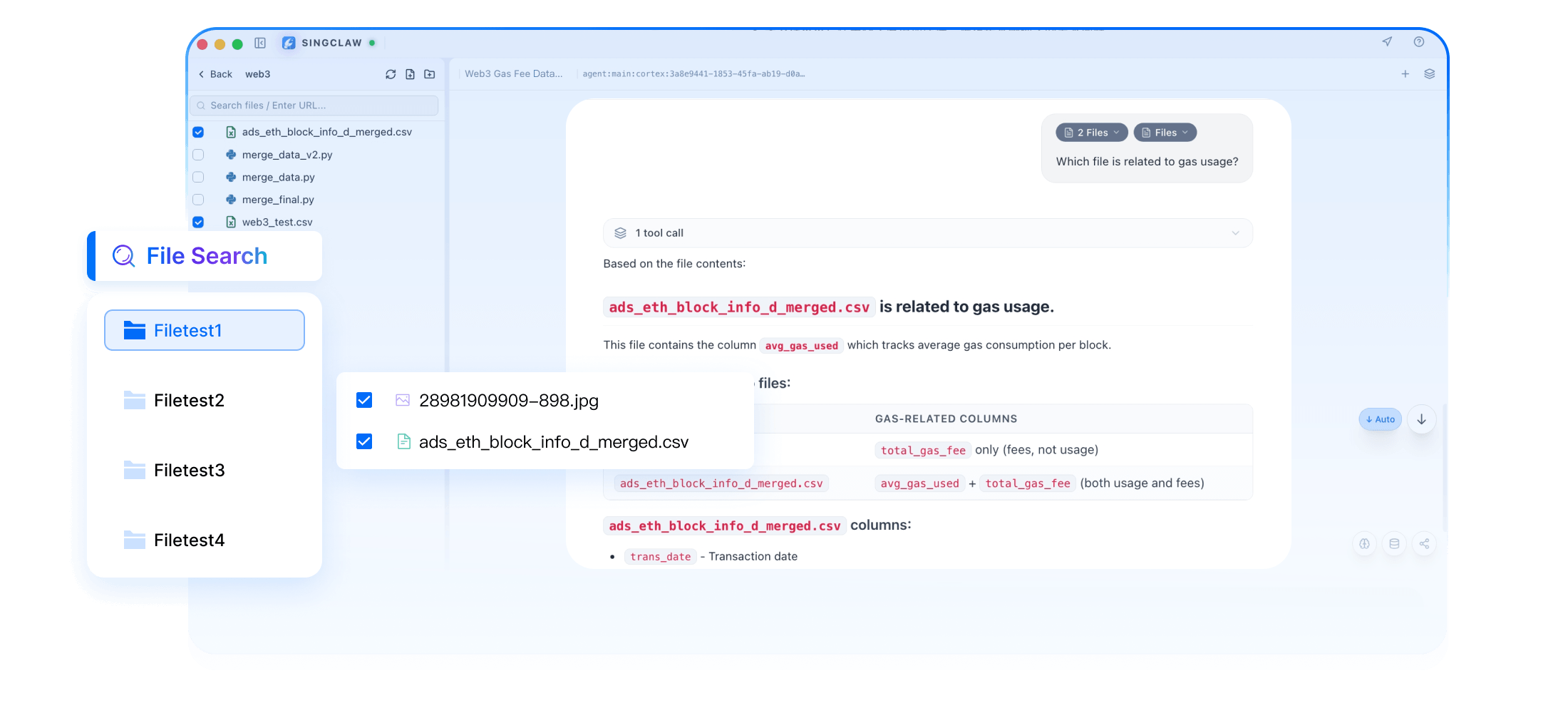The image size is (1568, 713).
Task: Uncheck the 28981909909-898.jpg checkbox
Action: click(x=364, y=400)
